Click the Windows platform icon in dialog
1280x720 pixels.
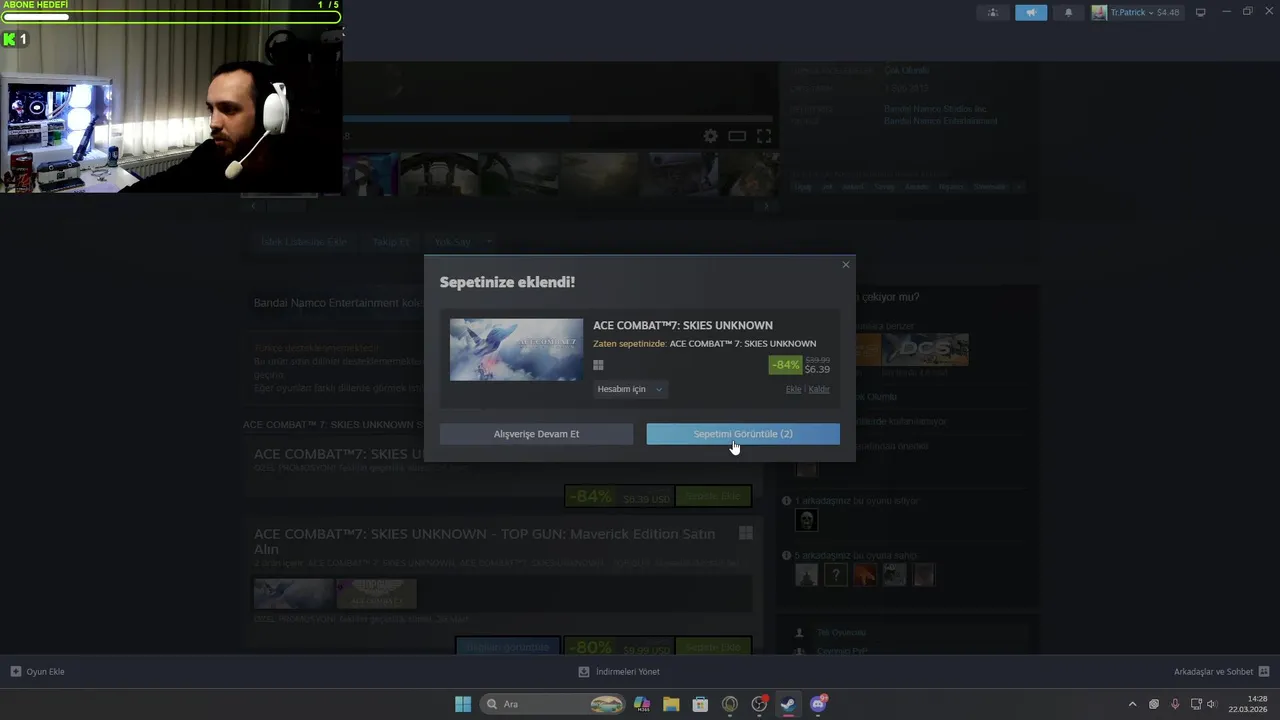598,365
